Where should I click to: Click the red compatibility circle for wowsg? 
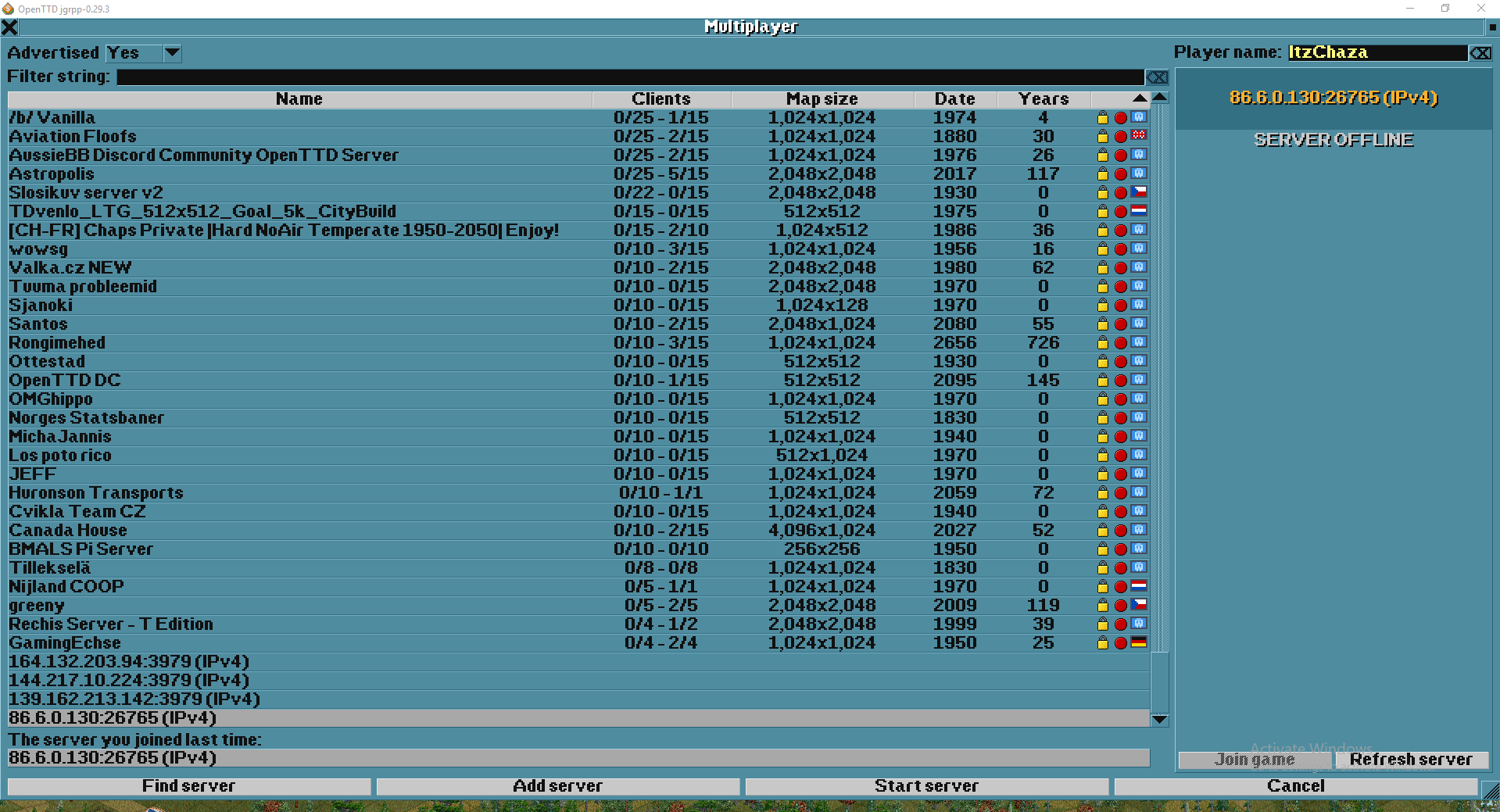point(1121,249)
